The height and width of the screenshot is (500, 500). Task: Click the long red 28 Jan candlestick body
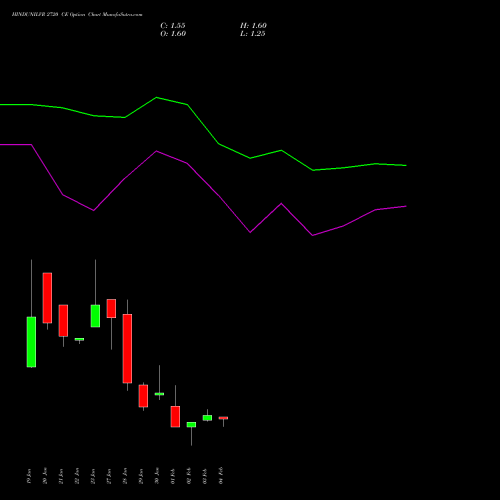point(127,349)
